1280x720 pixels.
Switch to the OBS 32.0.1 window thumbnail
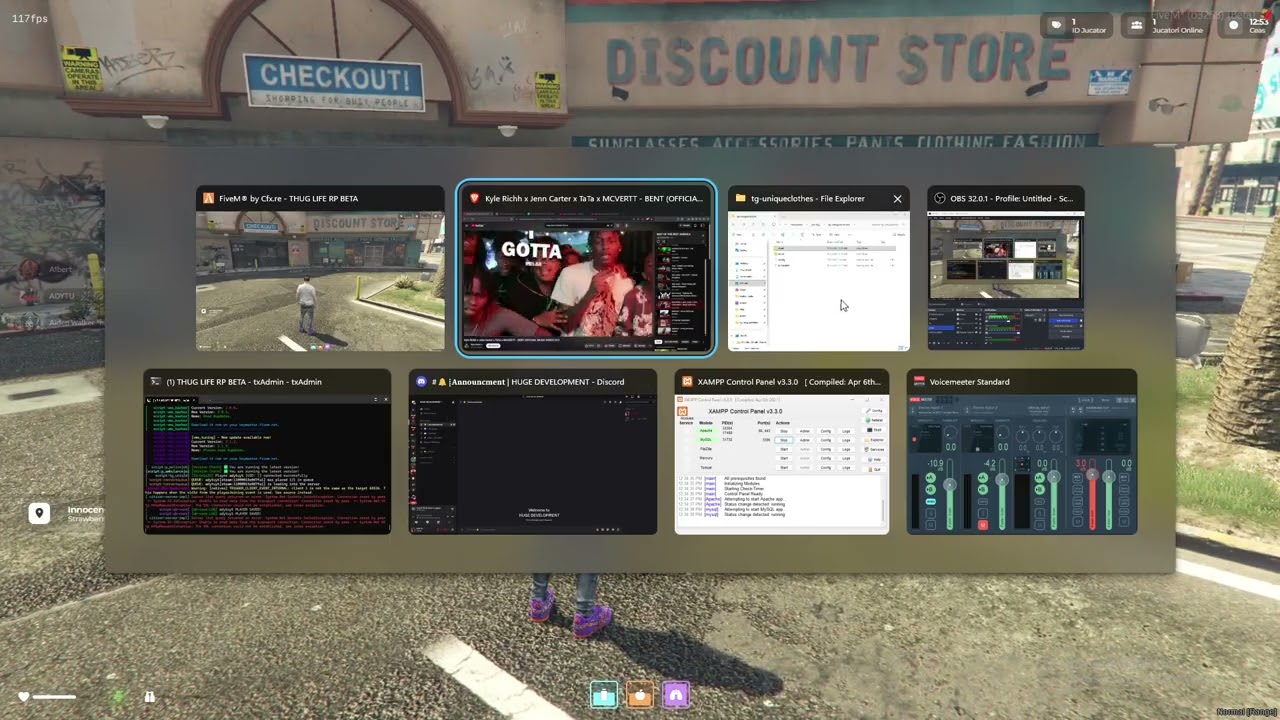(1005, 268)
